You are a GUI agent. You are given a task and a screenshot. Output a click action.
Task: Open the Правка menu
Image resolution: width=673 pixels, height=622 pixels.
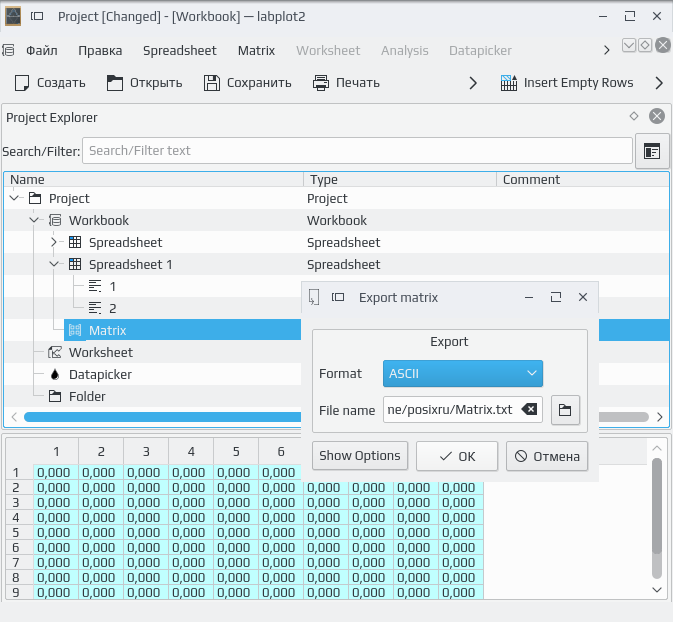click(100, 51)
